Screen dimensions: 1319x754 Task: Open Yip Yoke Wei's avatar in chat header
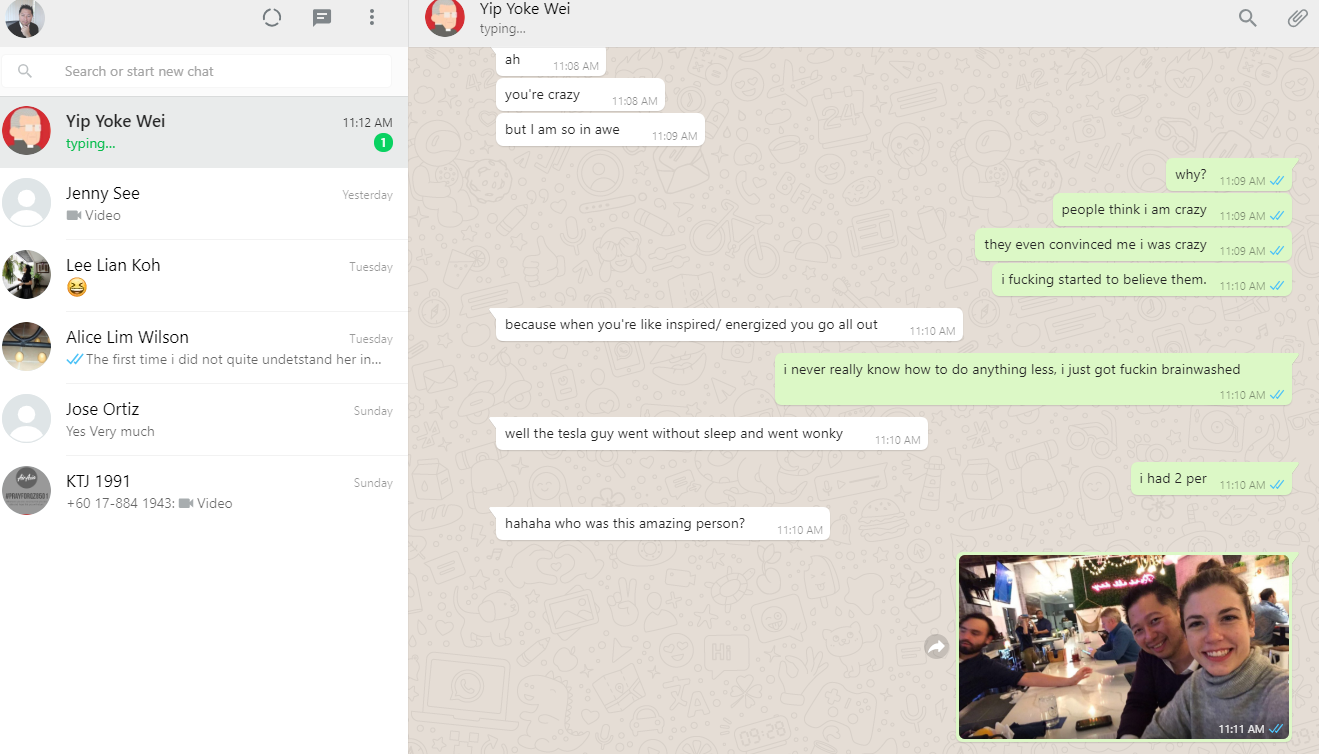[x=445, y=18]
